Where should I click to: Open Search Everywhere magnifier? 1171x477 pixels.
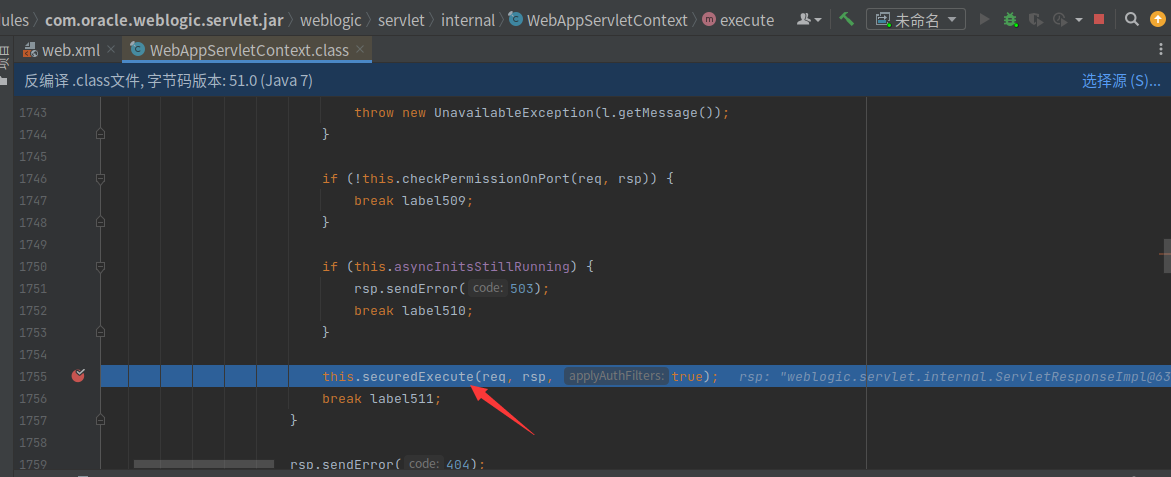pyautogui.click(x=1132, y=19)
